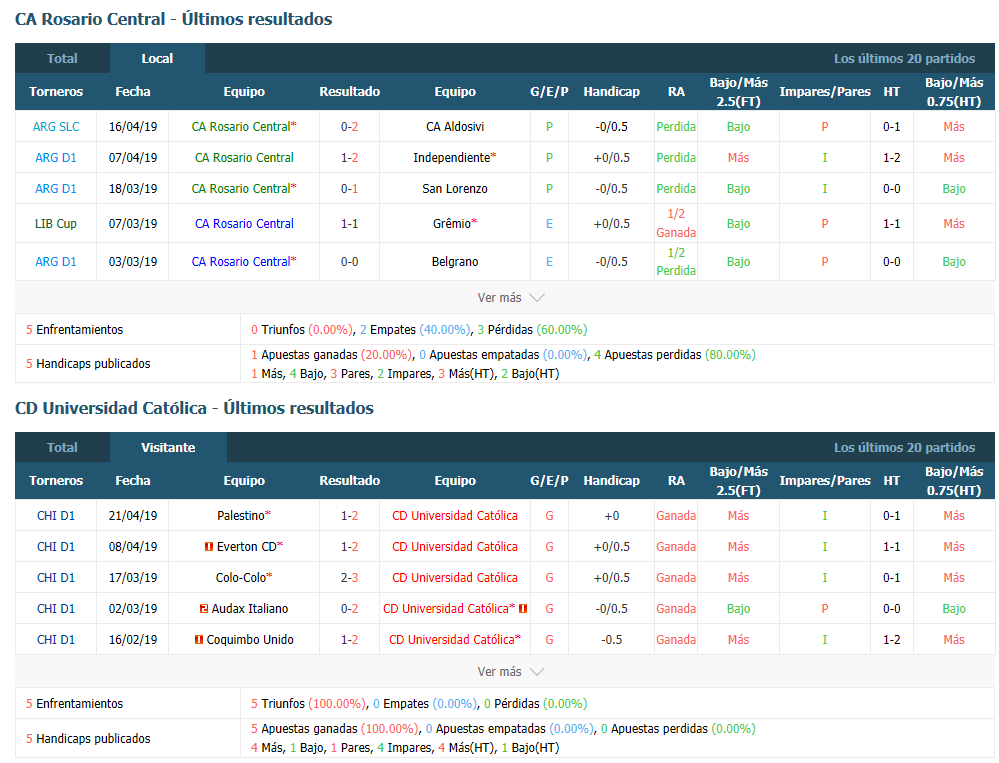Click the +0 handicap in the Palestino row
Image resolution: width=999 pixels, height=763 pixels.
(x=612, y=516)
